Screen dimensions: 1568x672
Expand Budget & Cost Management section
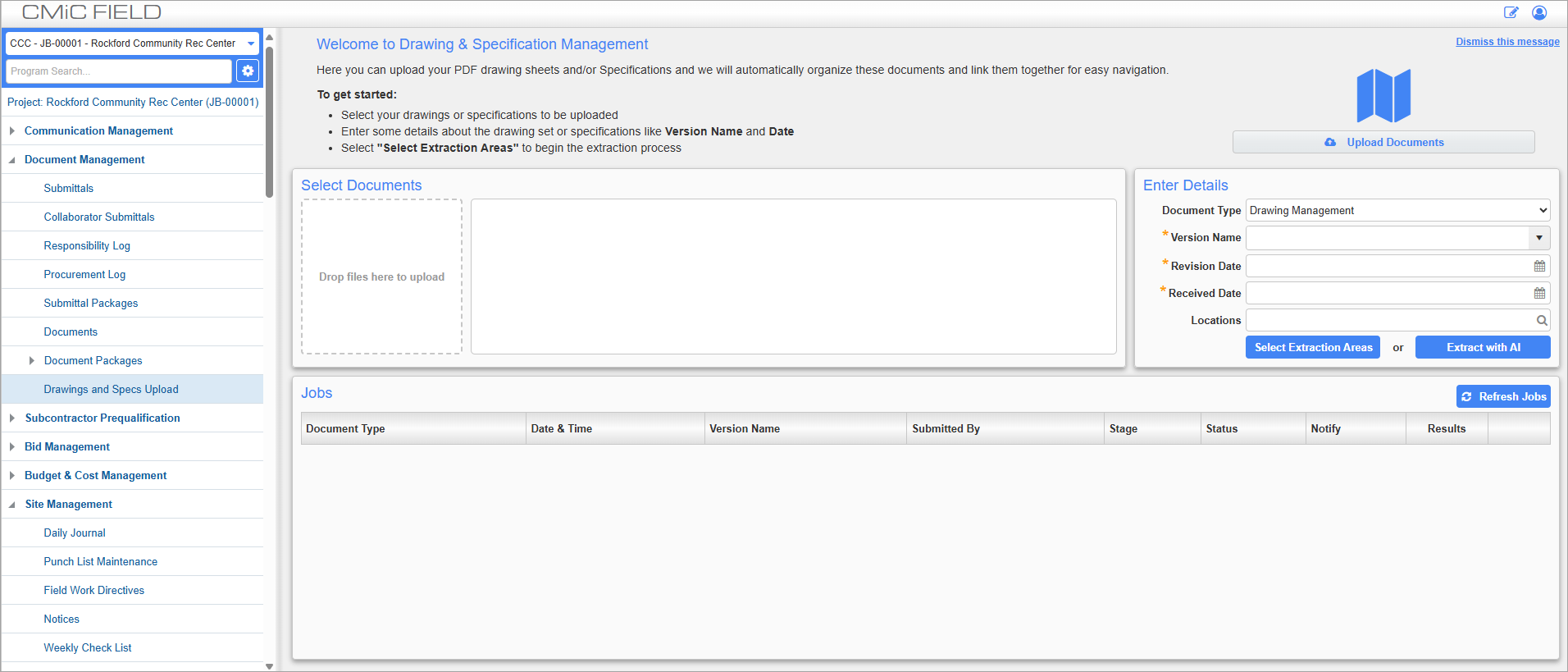12,475
